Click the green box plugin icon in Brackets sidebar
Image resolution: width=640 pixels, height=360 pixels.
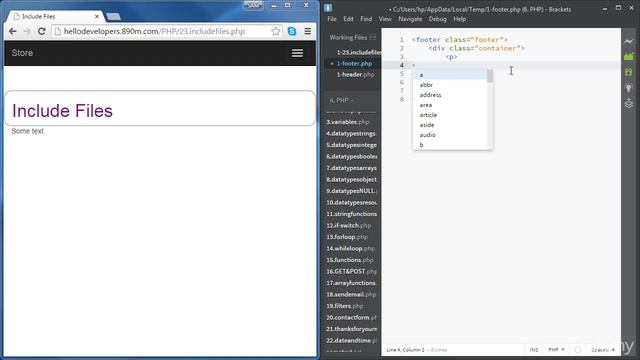629,72
